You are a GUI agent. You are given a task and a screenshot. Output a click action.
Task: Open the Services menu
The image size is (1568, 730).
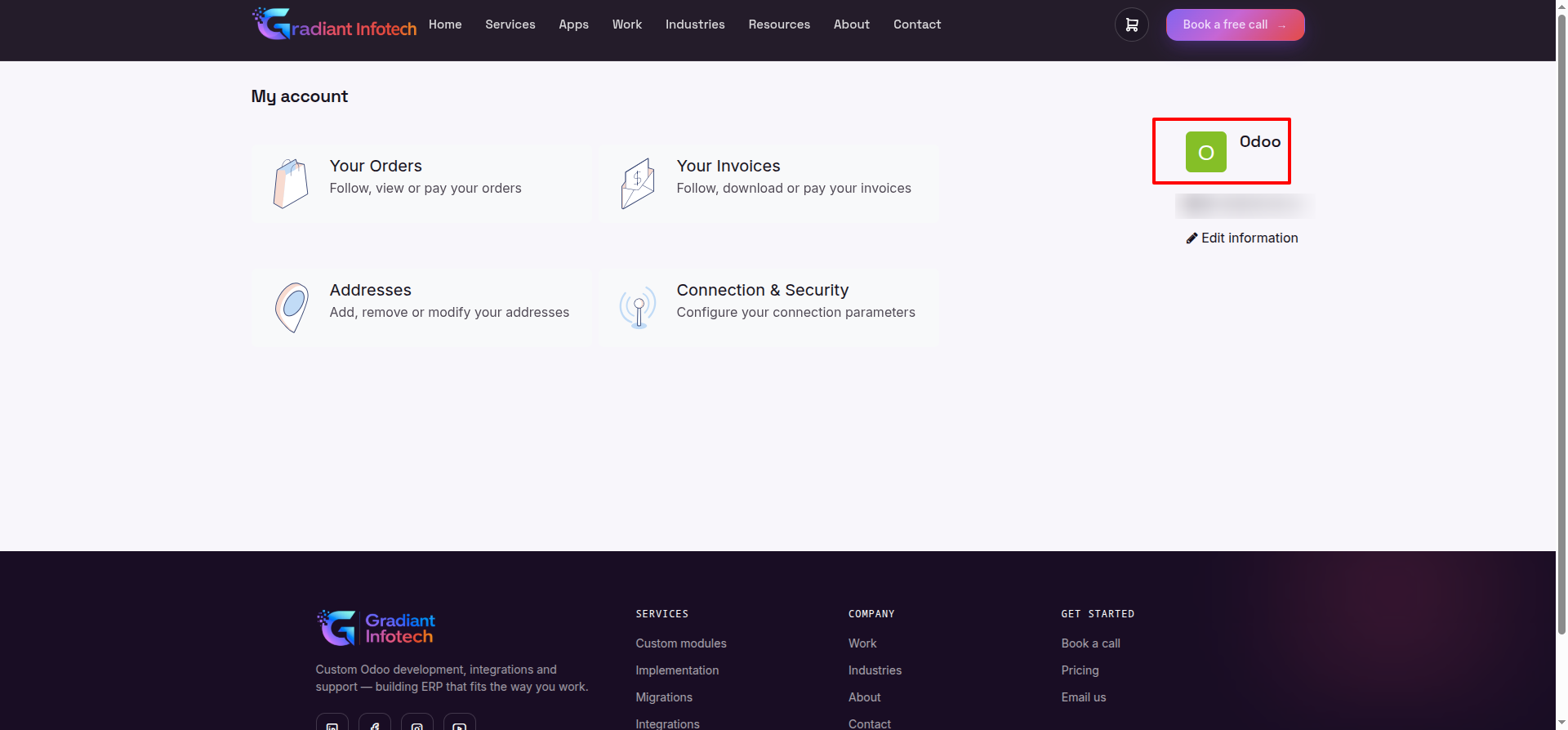510,24
